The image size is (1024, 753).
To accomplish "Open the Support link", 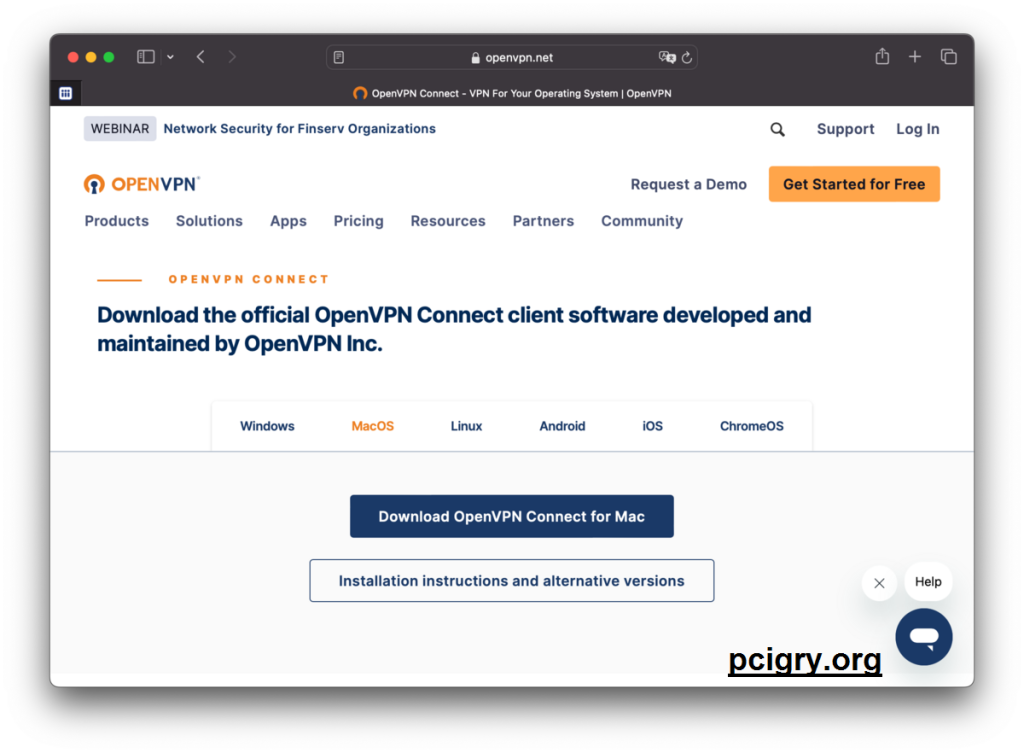I will point(845,129).
